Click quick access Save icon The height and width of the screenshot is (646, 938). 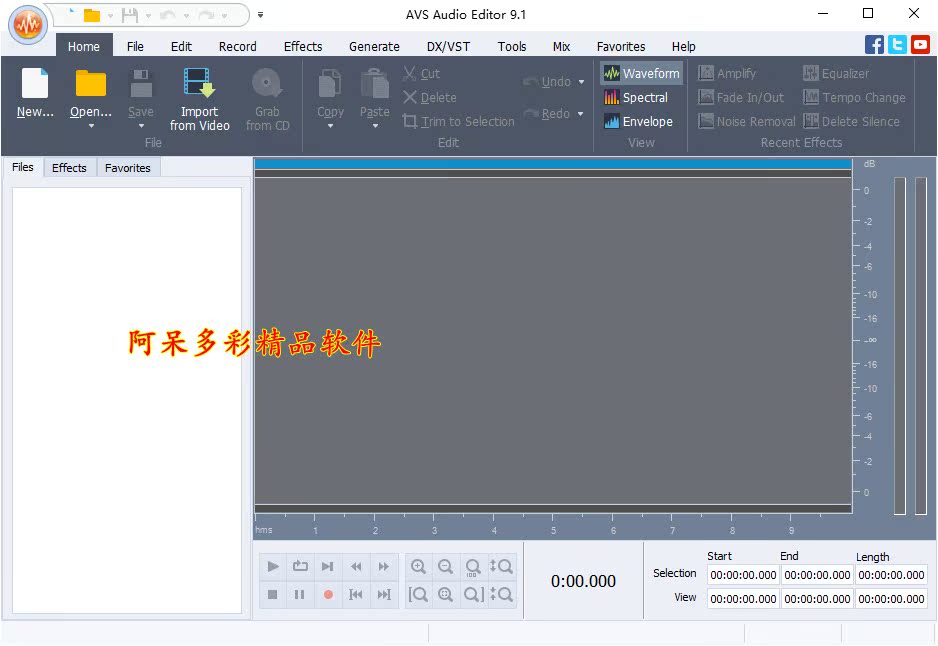(130, 15)
